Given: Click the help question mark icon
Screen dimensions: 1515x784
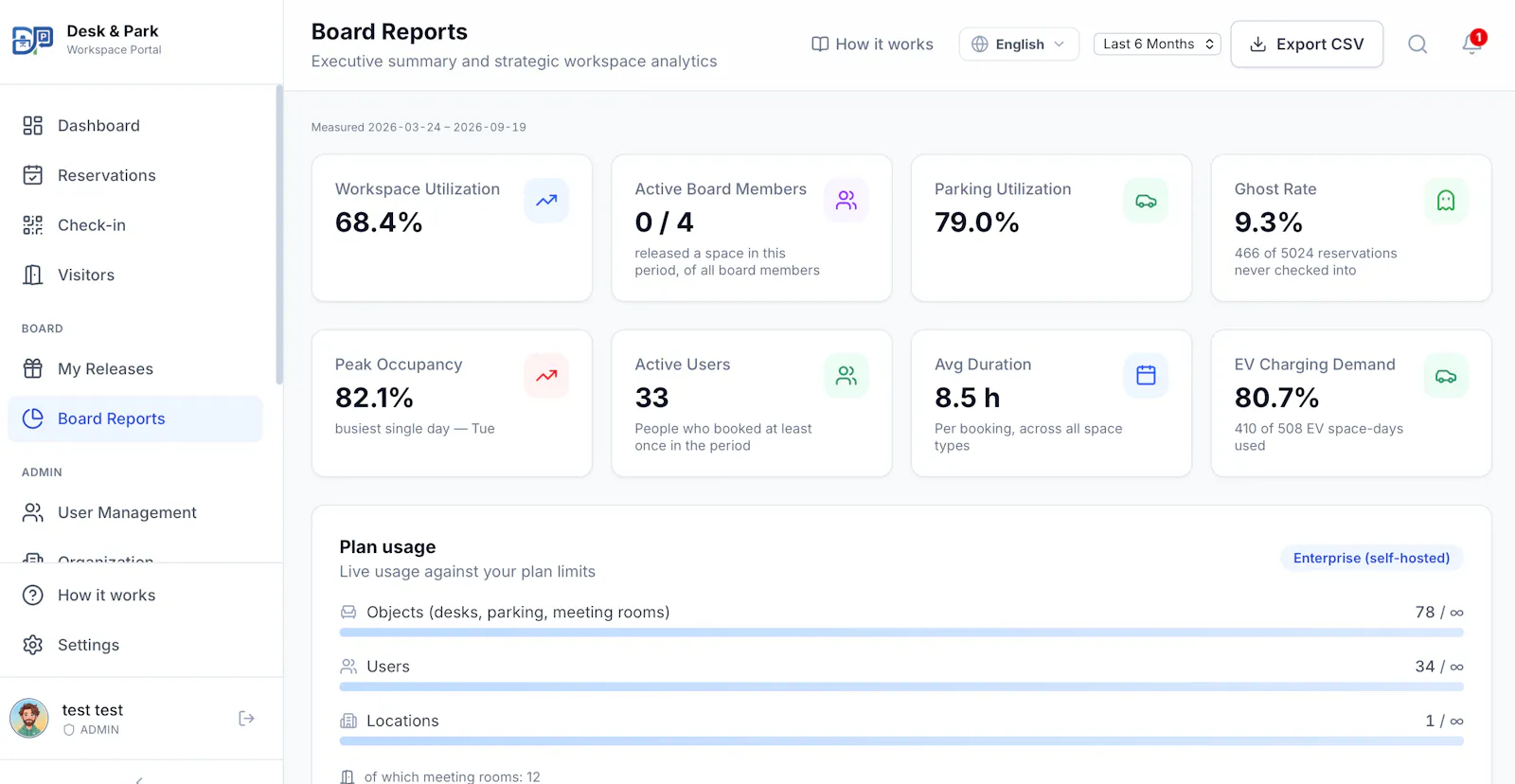Looking at the screenshot, I should click(33, 596).
